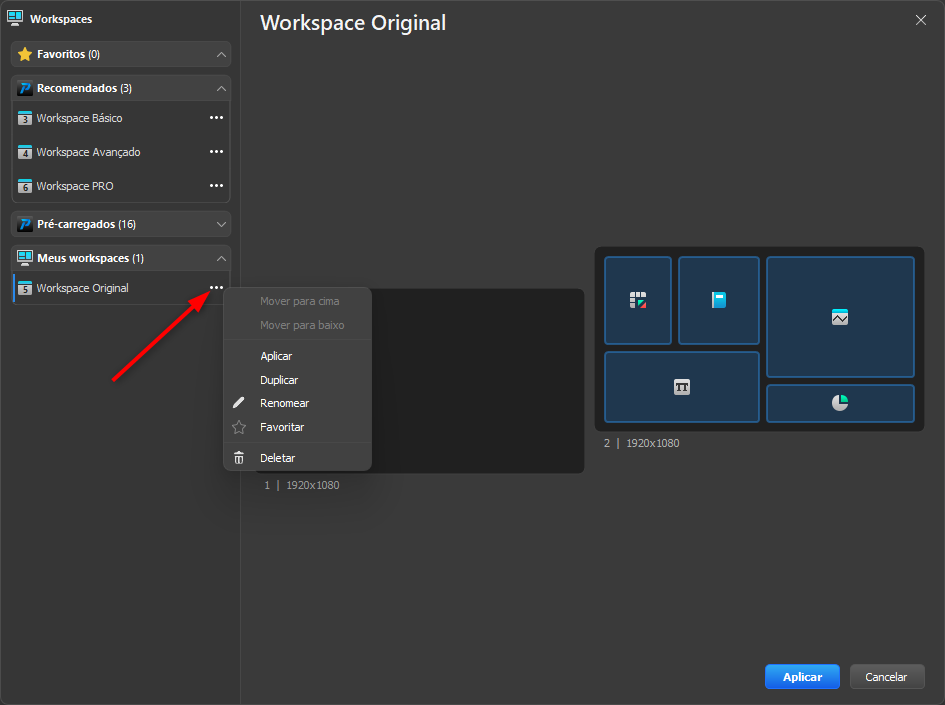Select Workspace Original in the list
This screenshot has height=705, width=945.
pyautogui.click(x=121, y=288)
